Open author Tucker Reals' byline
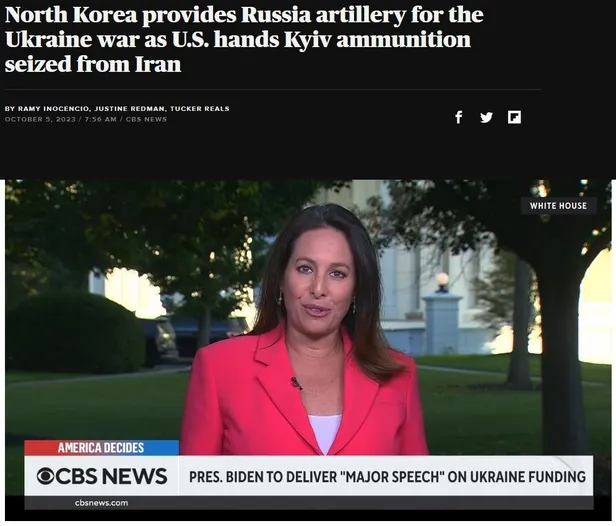This screenshot has width=616, height=526. (x=200, y=108)
